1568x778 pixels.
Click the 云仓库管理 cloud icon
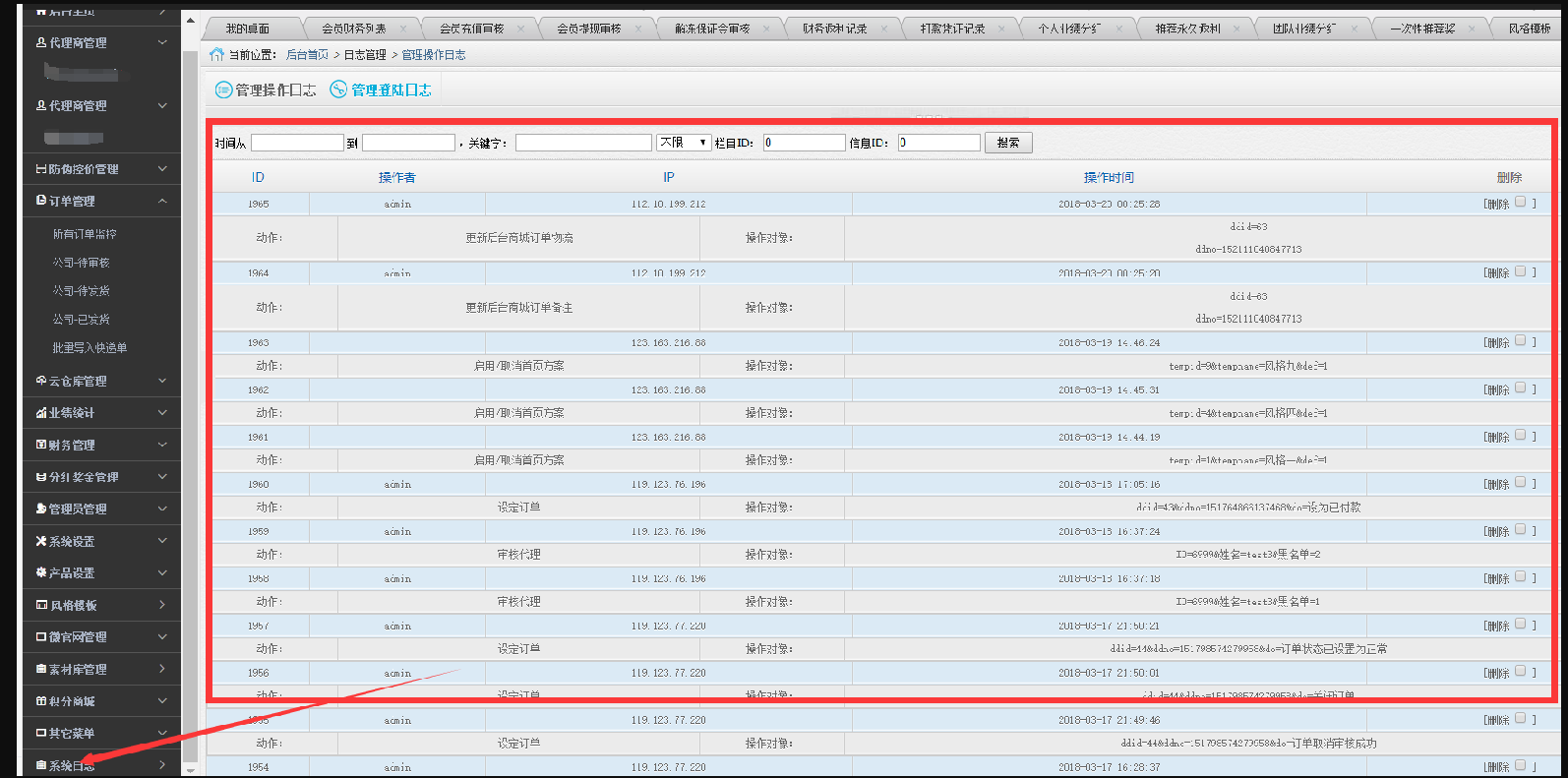(41, 381)
